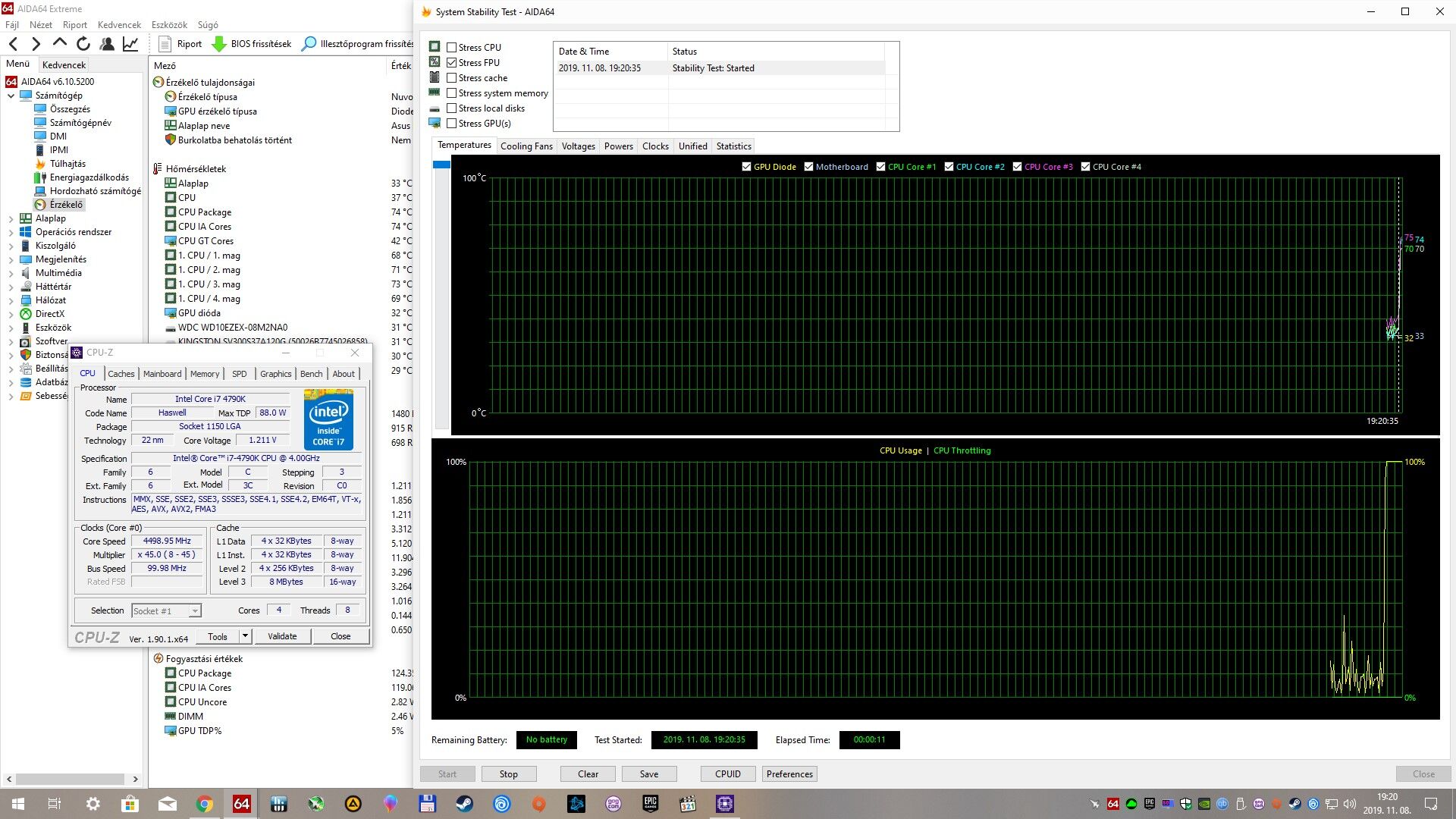Click the user profile toolbar icon

tap(107, 44)
